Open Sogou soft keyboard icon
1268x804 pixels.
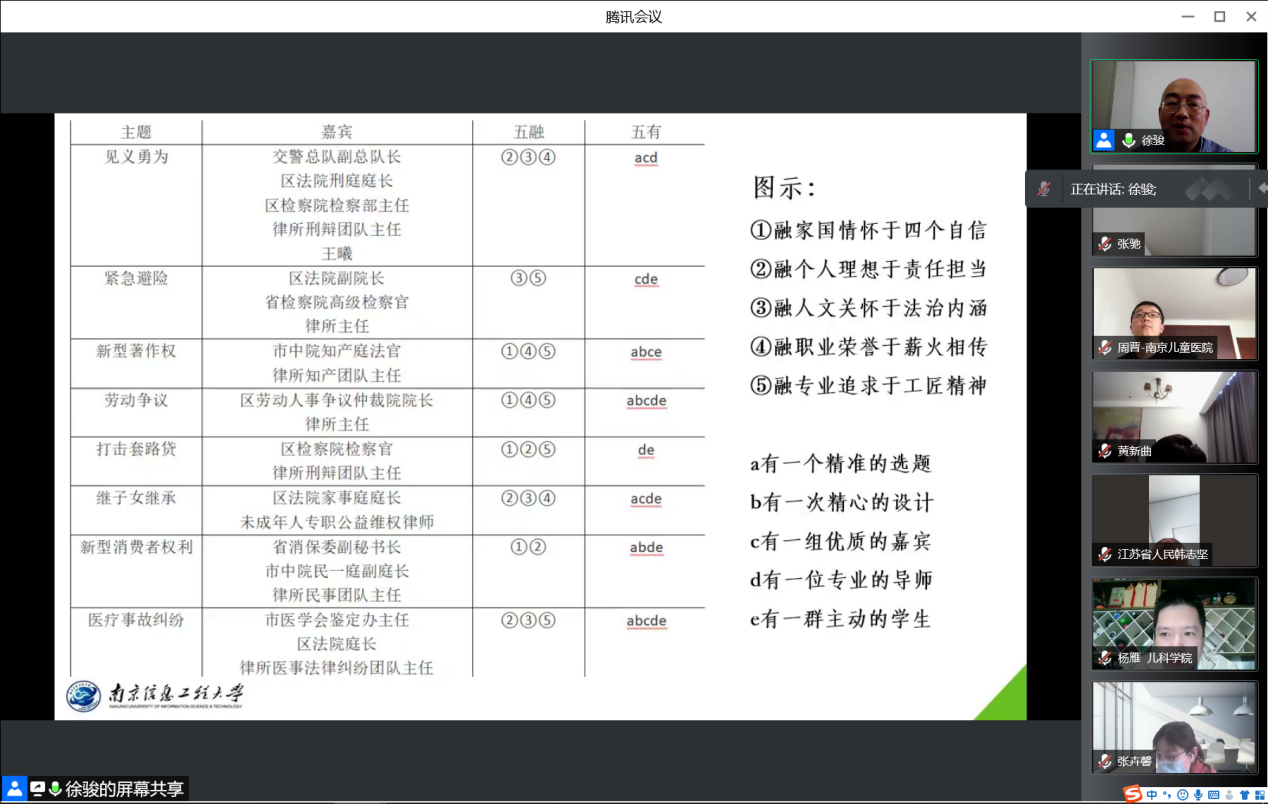[1213, 795]
